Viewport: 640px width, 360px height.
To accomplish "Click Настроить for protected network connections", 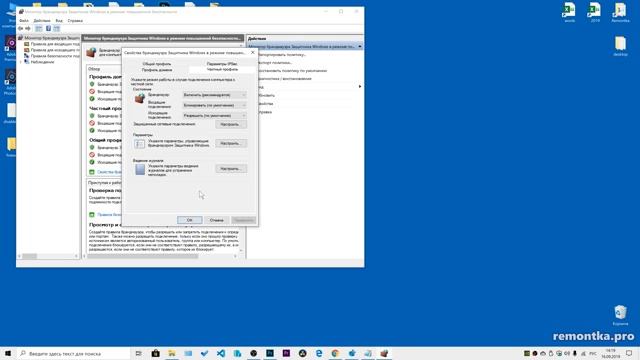I will pyautogui.click(x=231, y=124).
